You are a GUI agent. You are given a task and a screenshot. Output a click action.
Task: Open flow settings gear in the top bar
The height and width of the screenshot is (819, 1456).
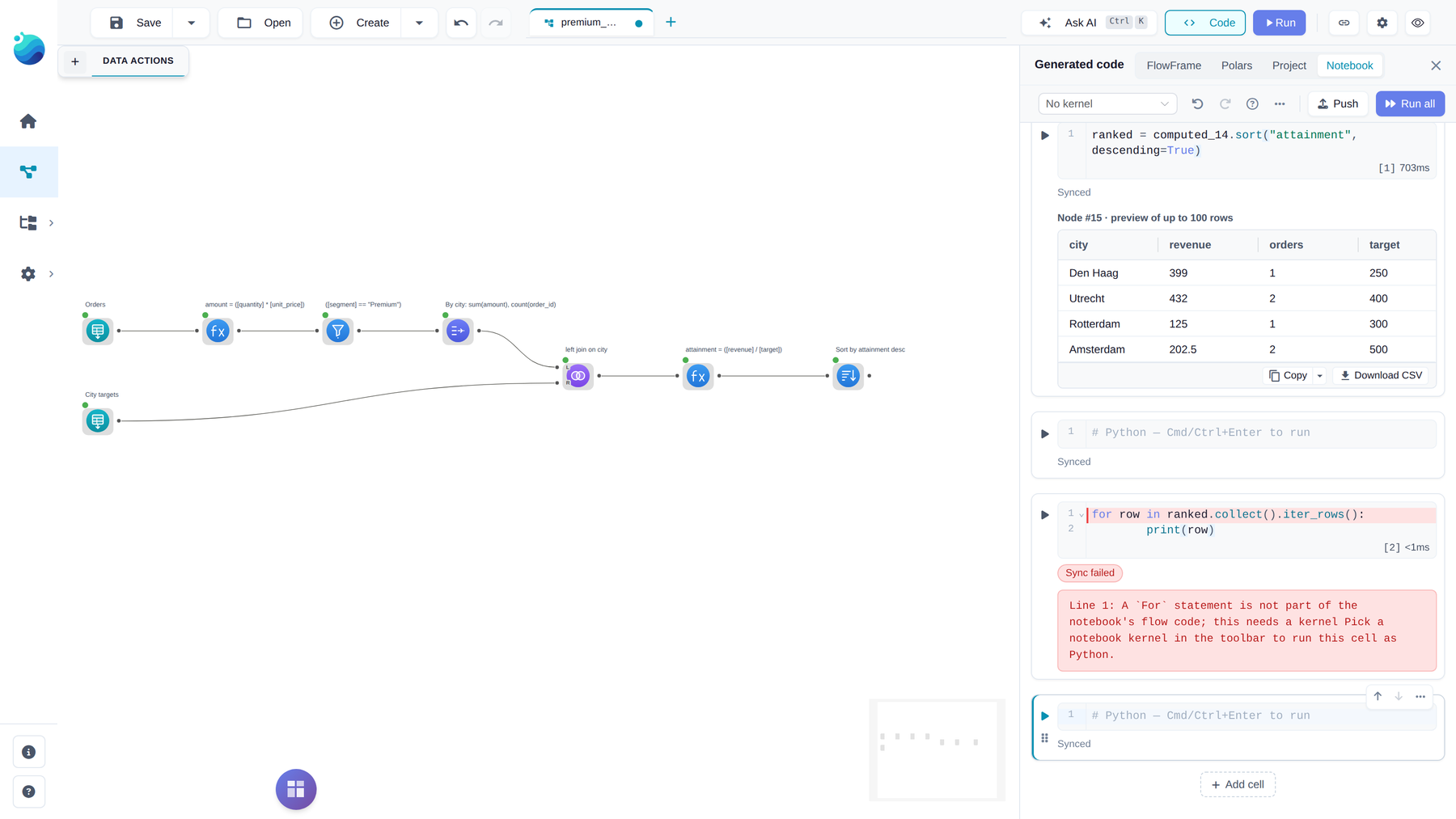point(1382,23)
